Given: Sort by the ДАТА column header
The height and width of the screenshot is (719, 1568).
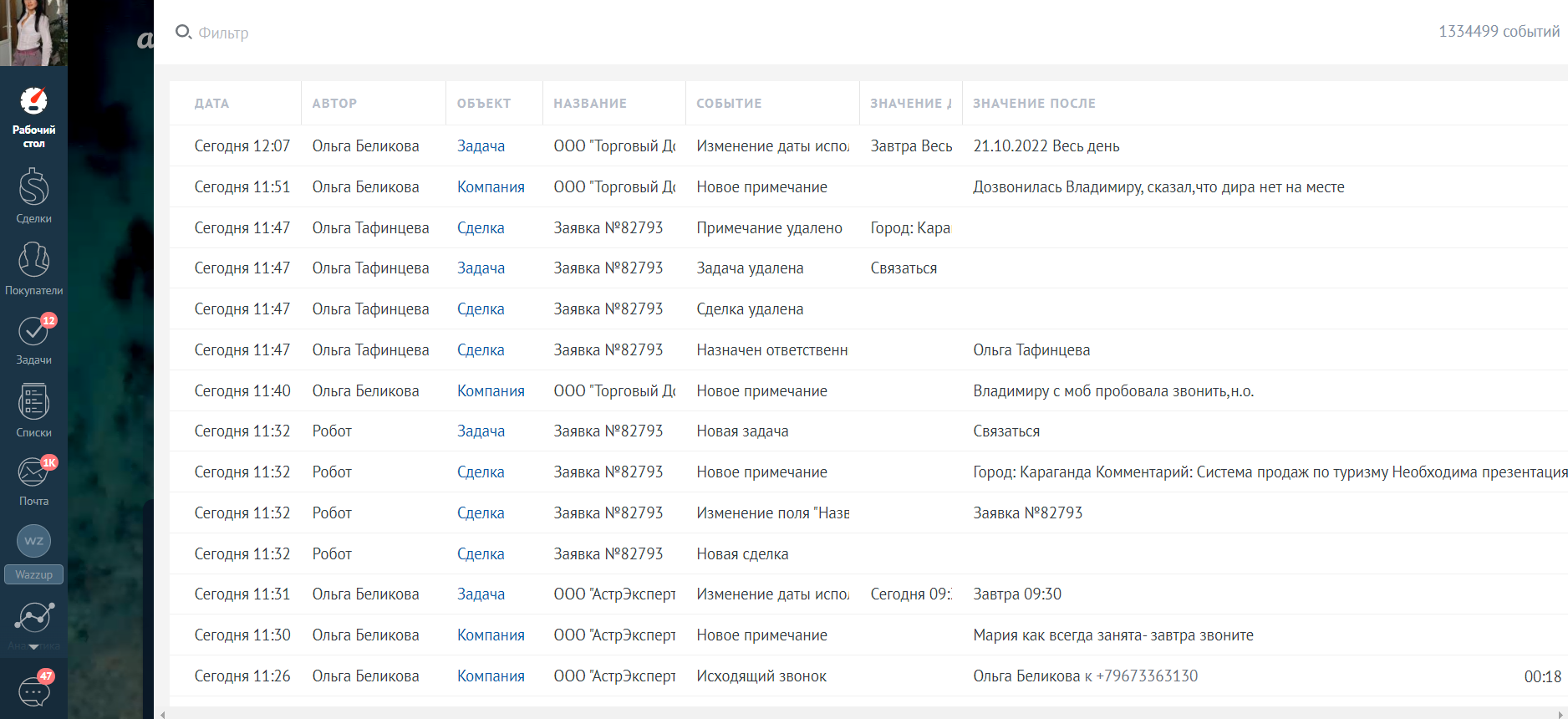Looking at the screenshot, I should [211, 104].
